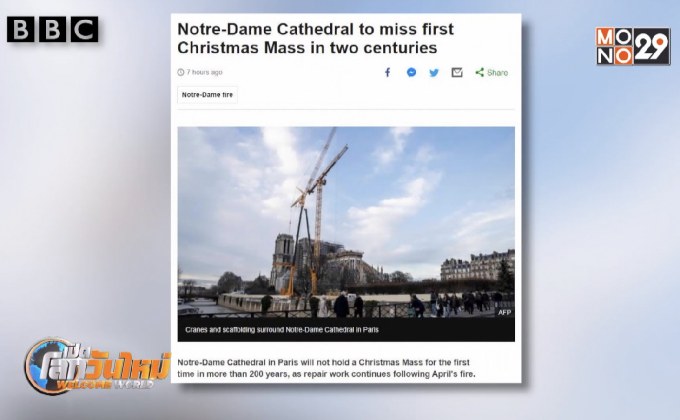The image size is (680, 420).
Task: Click the caption about cranes and scaffolding
Action: [x=282, y=330]
